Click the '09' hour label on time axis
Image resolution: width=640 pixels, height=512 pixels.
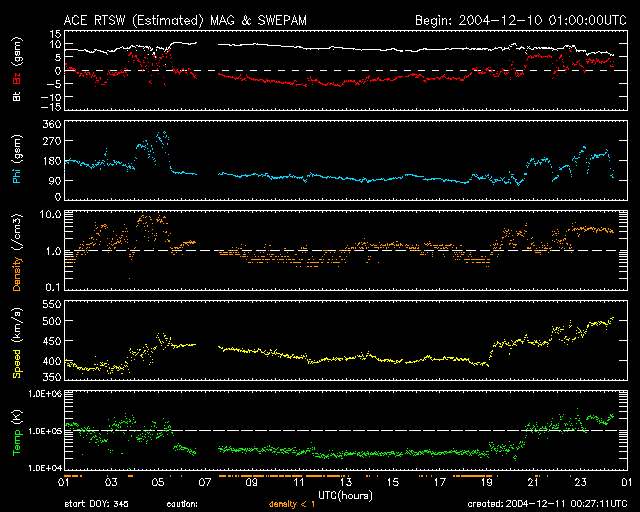(252, 482)
